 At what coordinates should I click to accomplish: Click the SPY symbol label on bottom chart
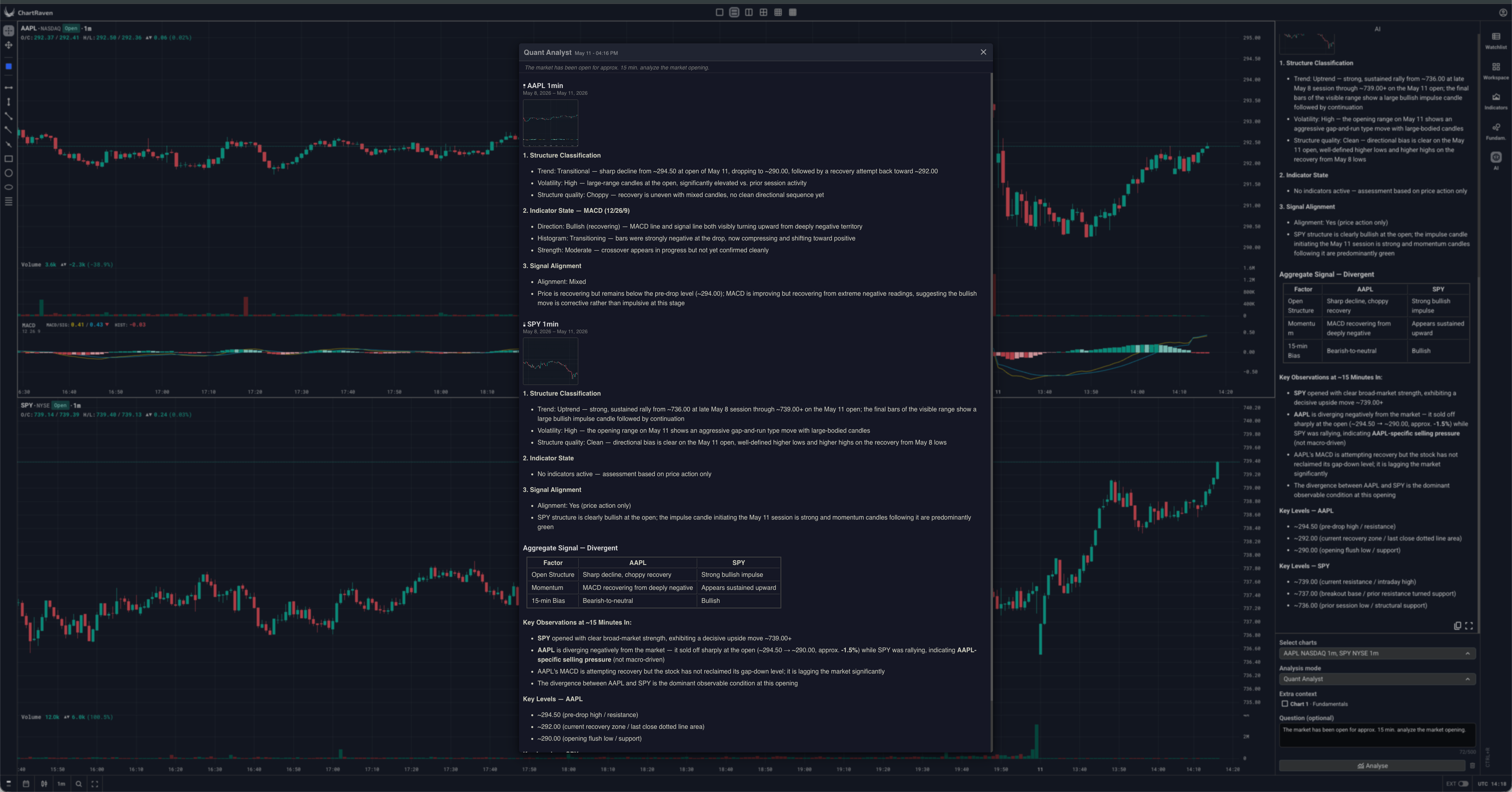pyautogui.click(x=27, y=405)
